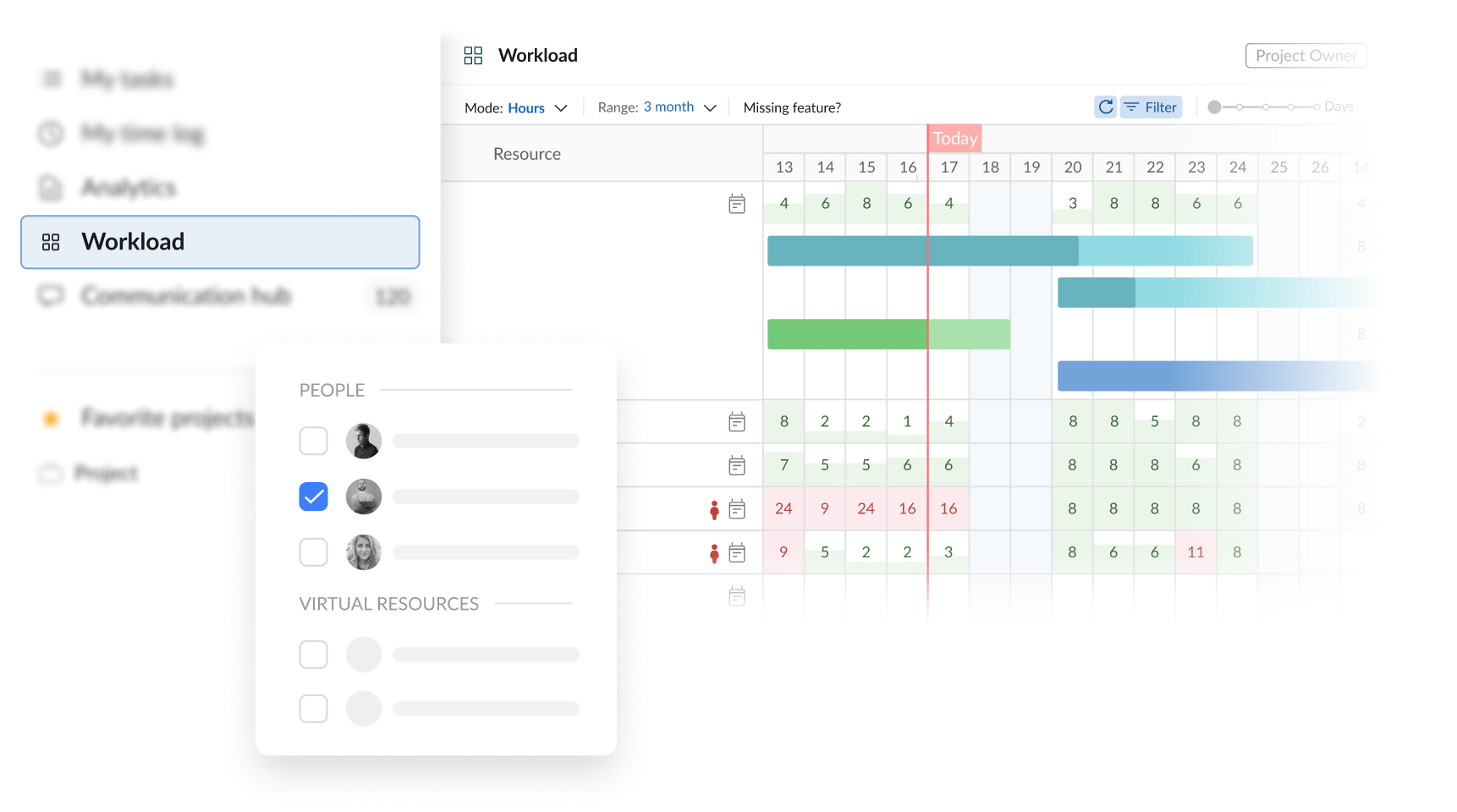Click the refresh icon beside Filter
This screenshot has width=1457, height=812.
pos(1105,107)
